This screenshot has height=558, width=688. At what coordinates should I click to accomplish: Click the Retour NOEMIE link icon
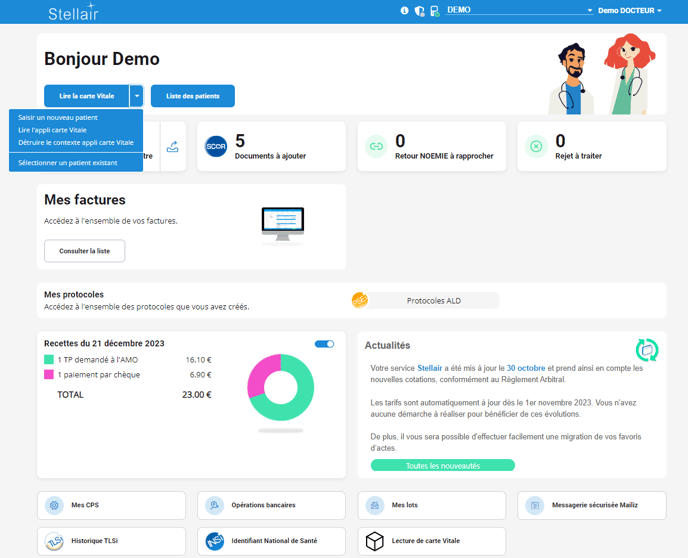[376, 147]
